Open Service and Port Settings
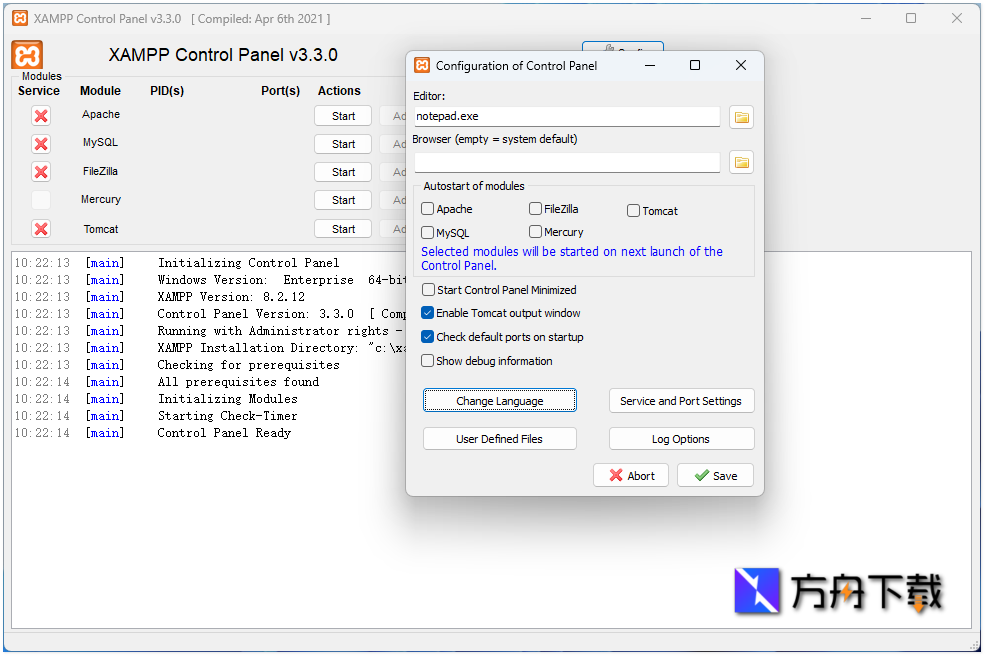This screenshot has width=985, height=656. pyautogui.click(x=681, y=400)
